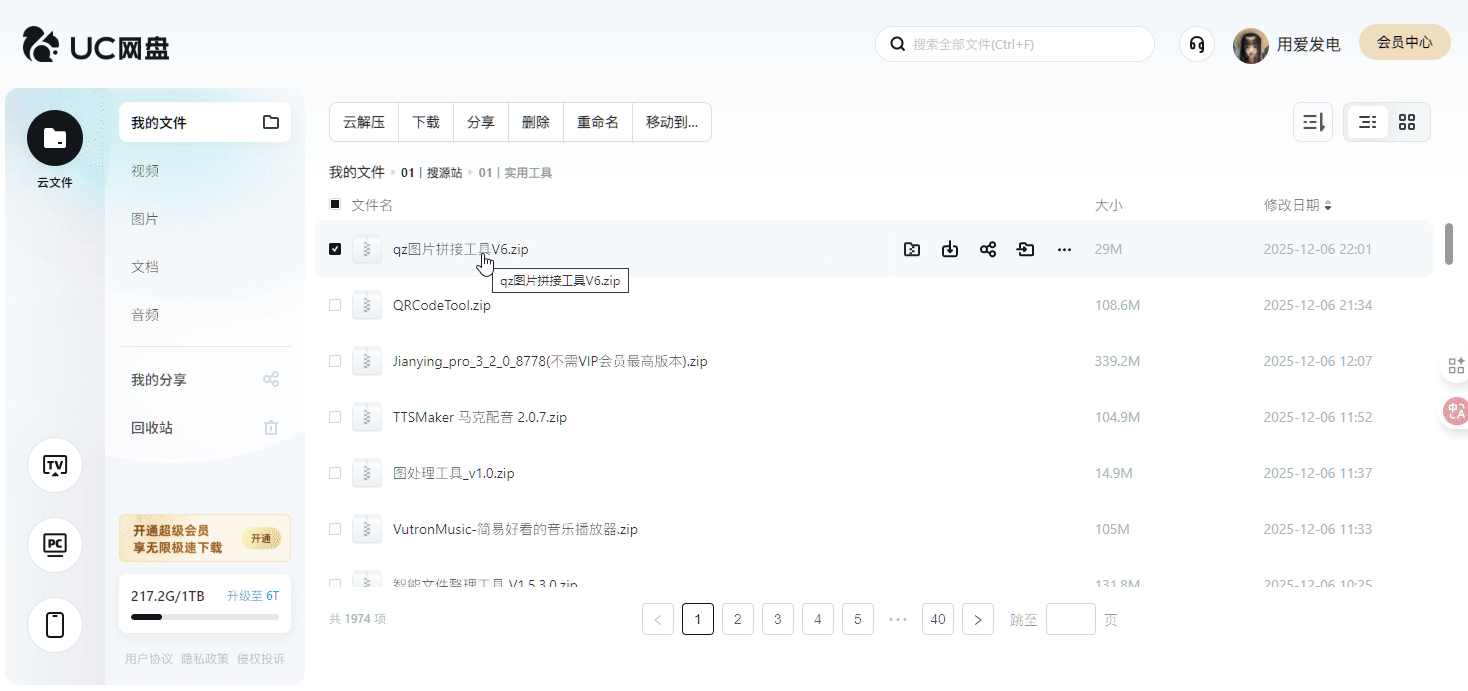
Task: Click zip icon of Jianying_pro row
Action: click(367, 361)
